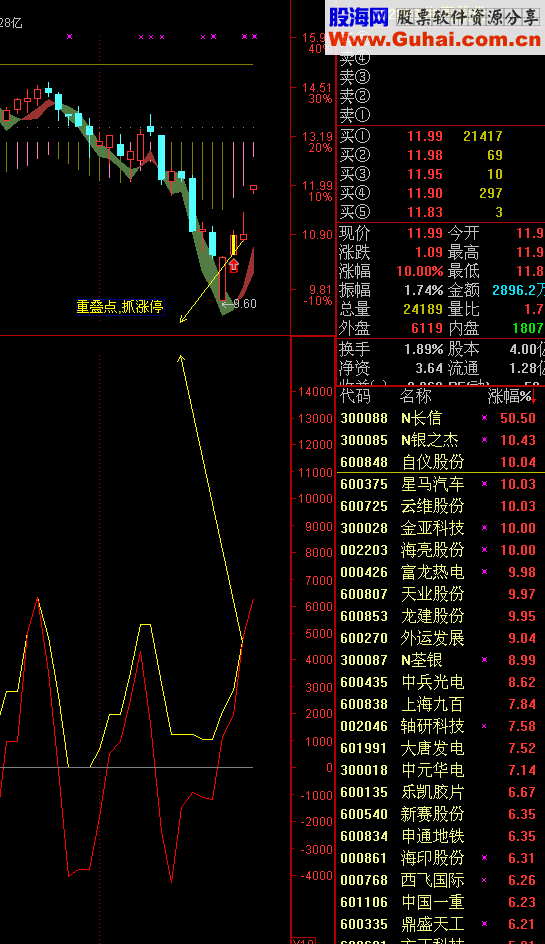
Task: Click the 9.60 low price marker
Action: coord(240,304)
